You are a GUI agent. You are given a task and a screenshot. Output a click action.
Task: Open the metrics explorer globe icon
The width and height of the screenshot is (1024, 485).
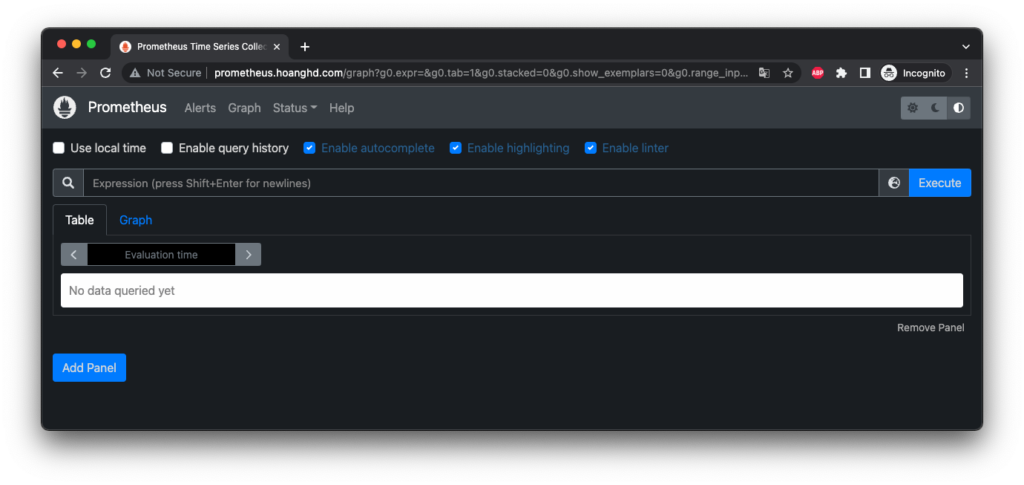894,183
